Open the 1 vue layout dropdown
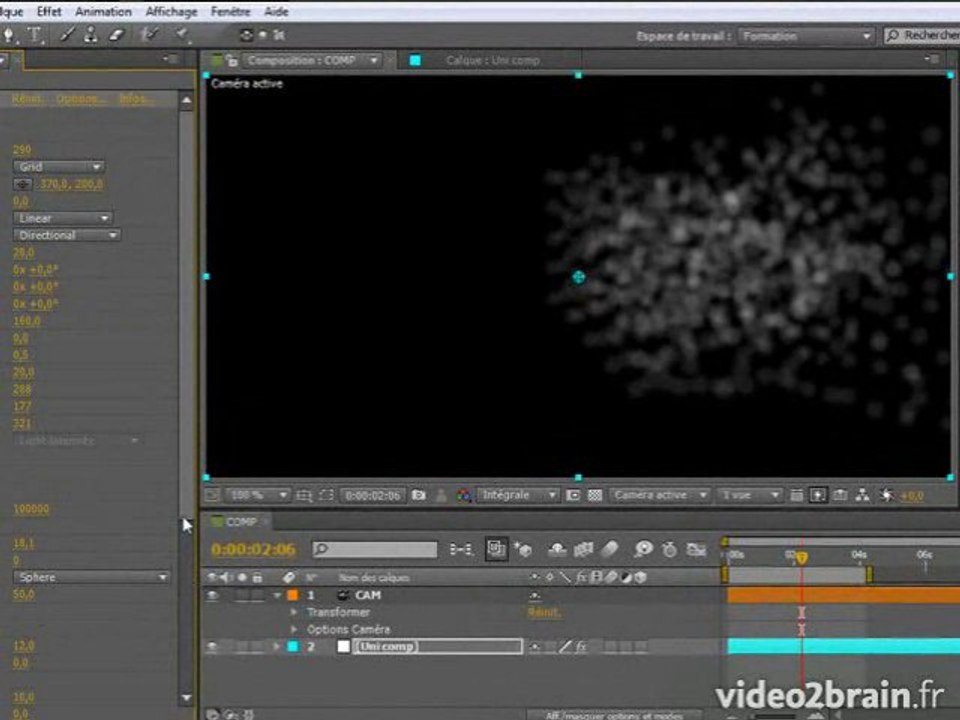Image resolution: width=960 pixels, height=720 pixels. [749, 495]
